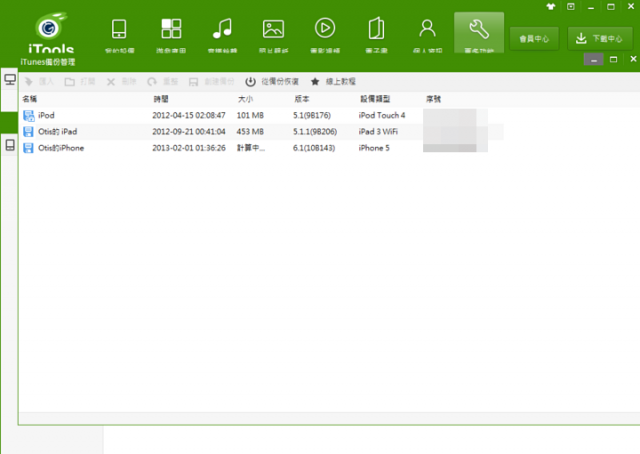Click the iPod backup file icon
640x454 pixels.
point(28,116)
